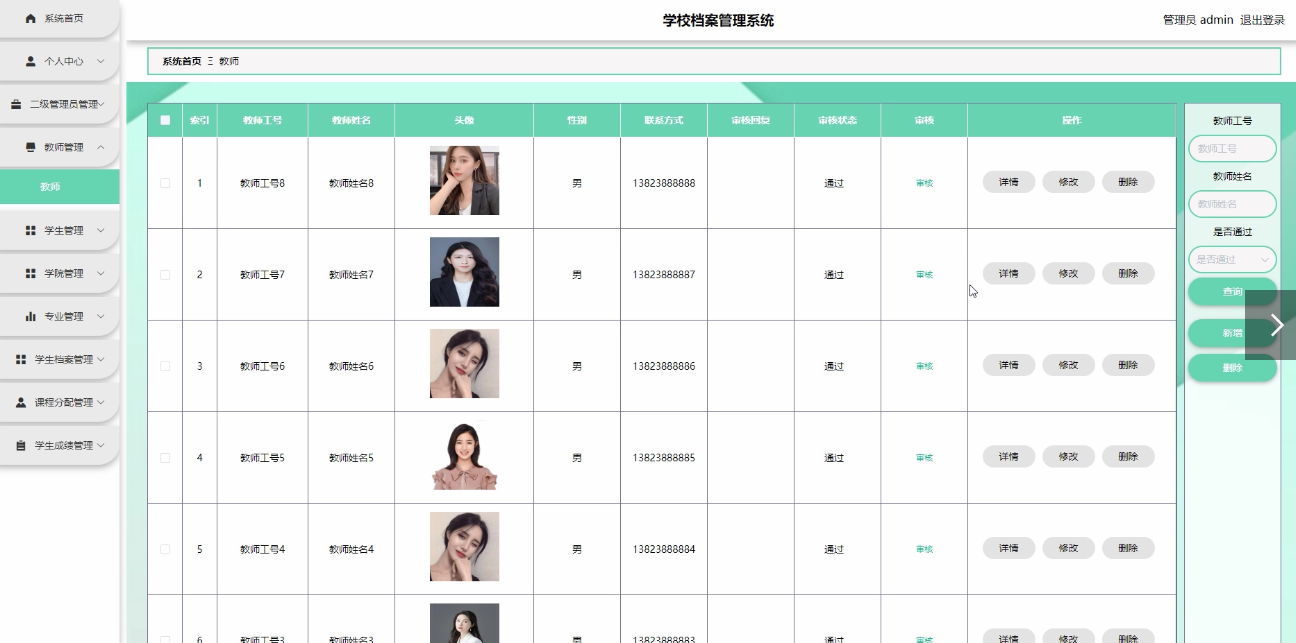
Task: Click the person icon for 个人中心
Action: pyautogui.click(x=31, y=62)
